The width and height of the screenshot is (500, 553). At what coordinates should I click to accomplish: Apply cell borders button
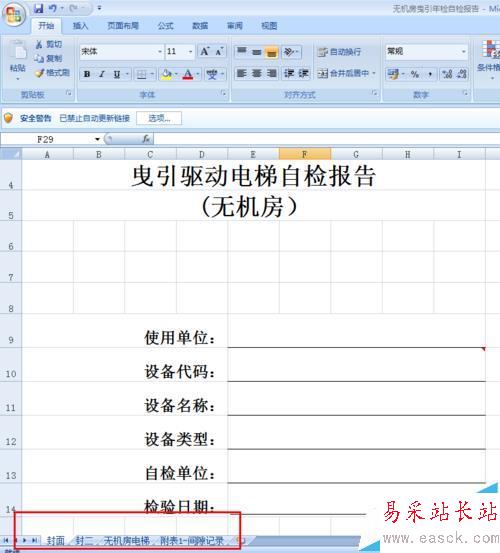141,74
